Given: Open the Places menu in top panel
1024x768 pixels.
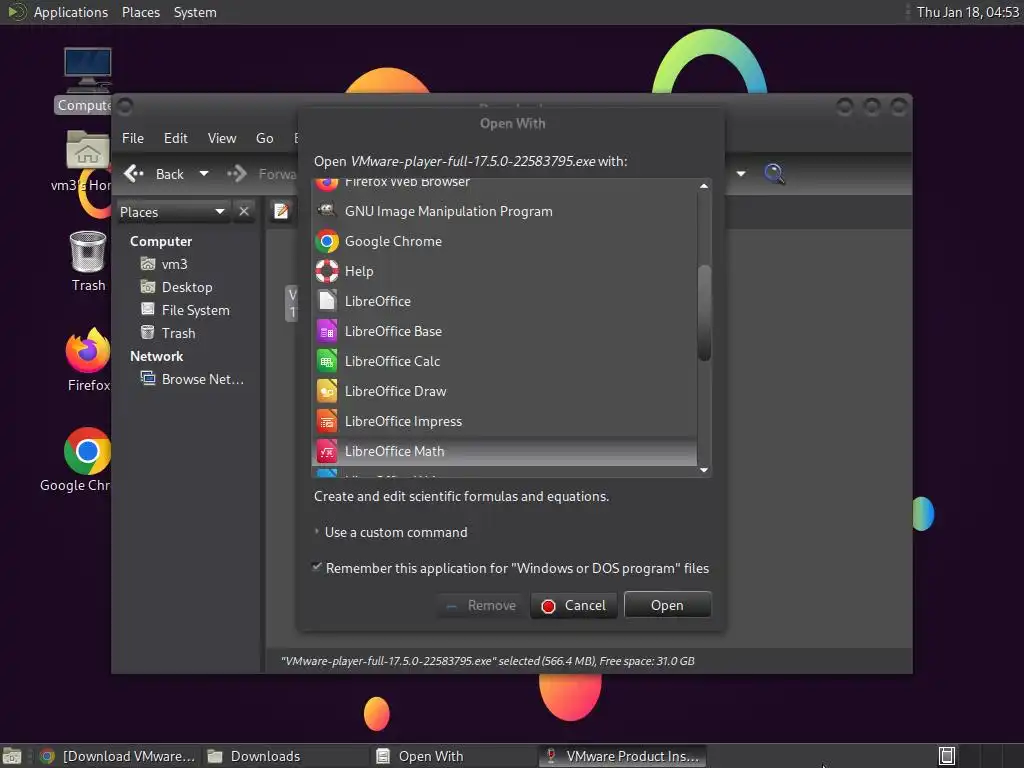Looking at the screenshot, I should point(141,12).
